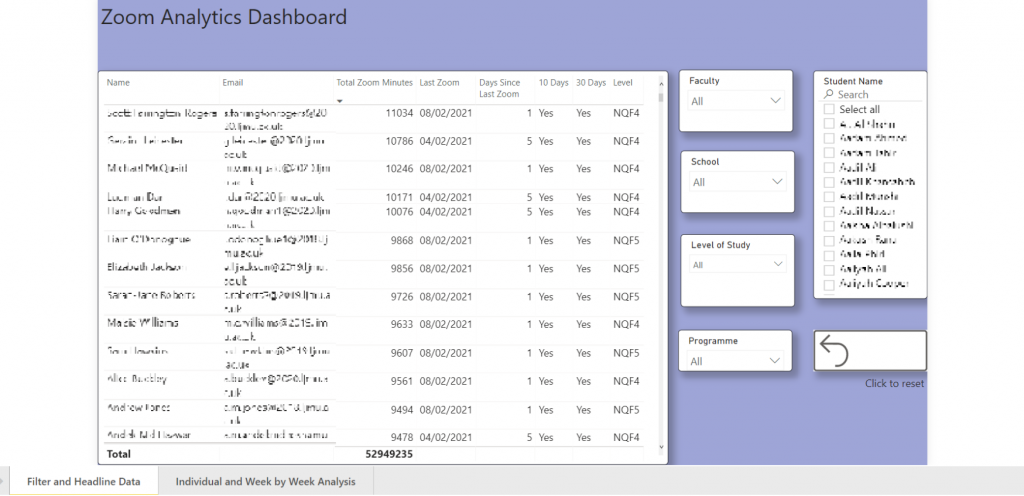Click days-since value 5 in the 10171 row
This screenshot has height=496, width=1024.
point(532,197)
